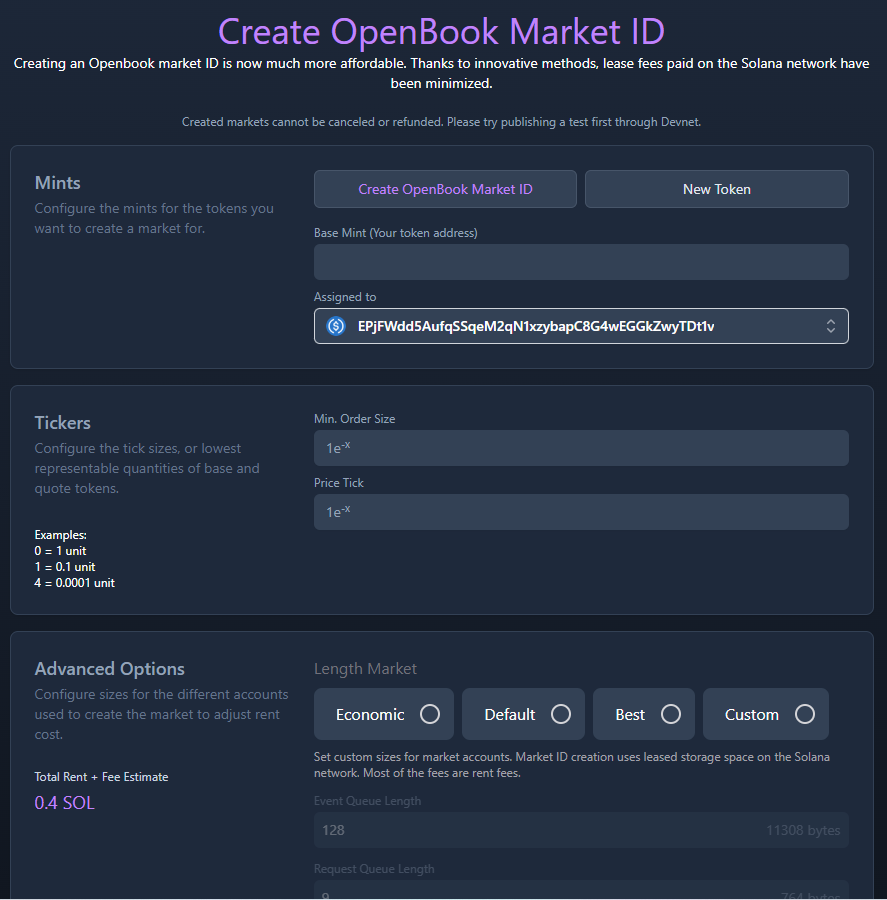Focus the Min. Order Size field
This screenshot has width=887, height=900.
coord(580,448)
